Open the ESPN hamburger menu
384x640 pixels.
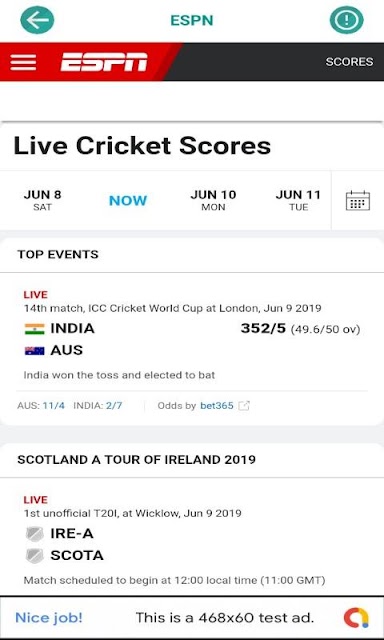coord(23,62)
